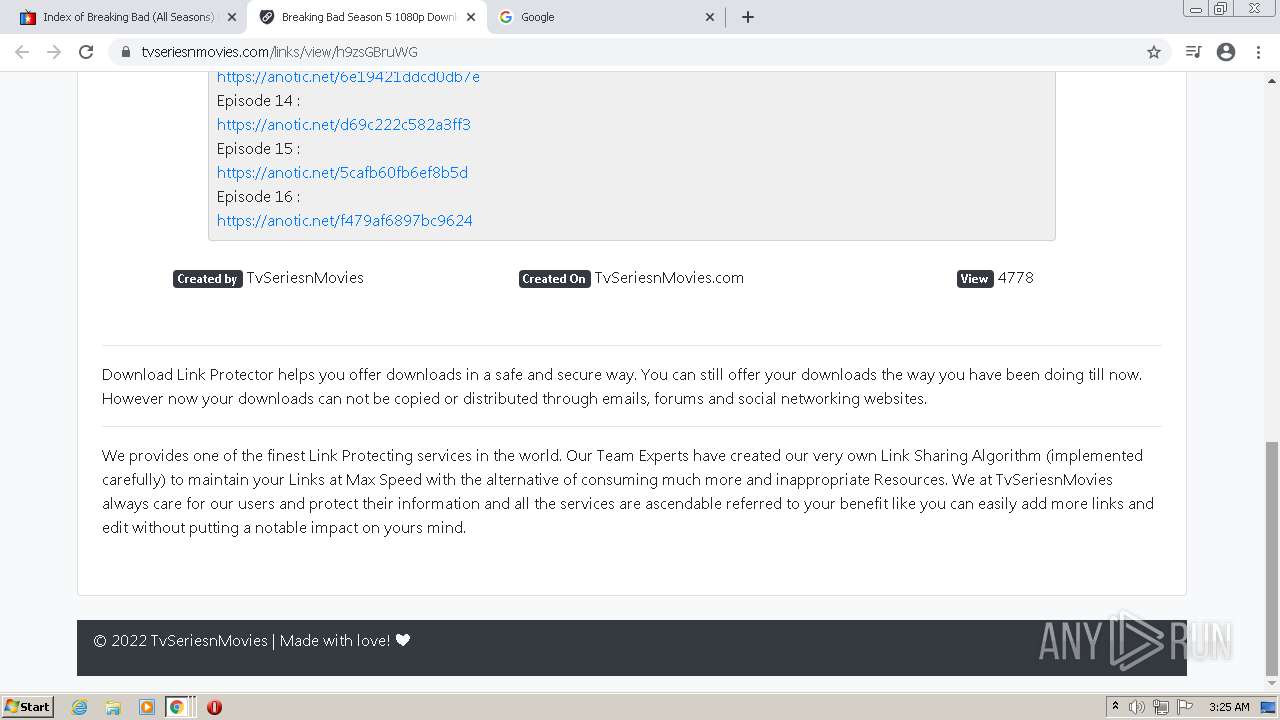
Task: Click the scrollbar up arrow
Action: 1271,80
